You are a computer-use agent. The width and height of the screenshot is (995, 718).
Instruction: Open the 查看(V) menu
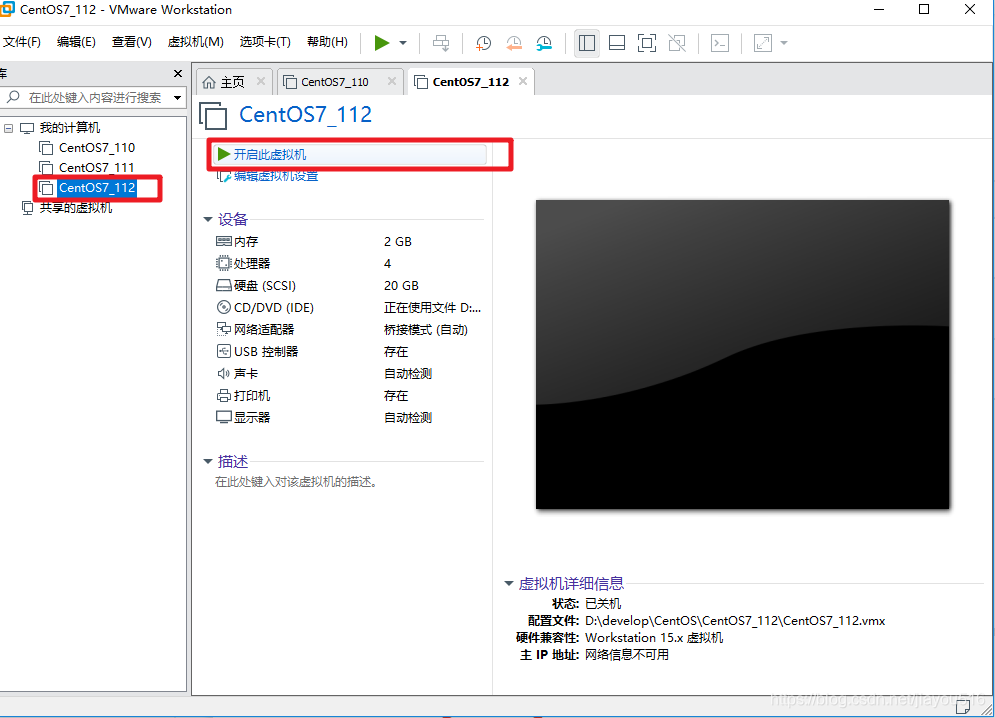(131, 42)
